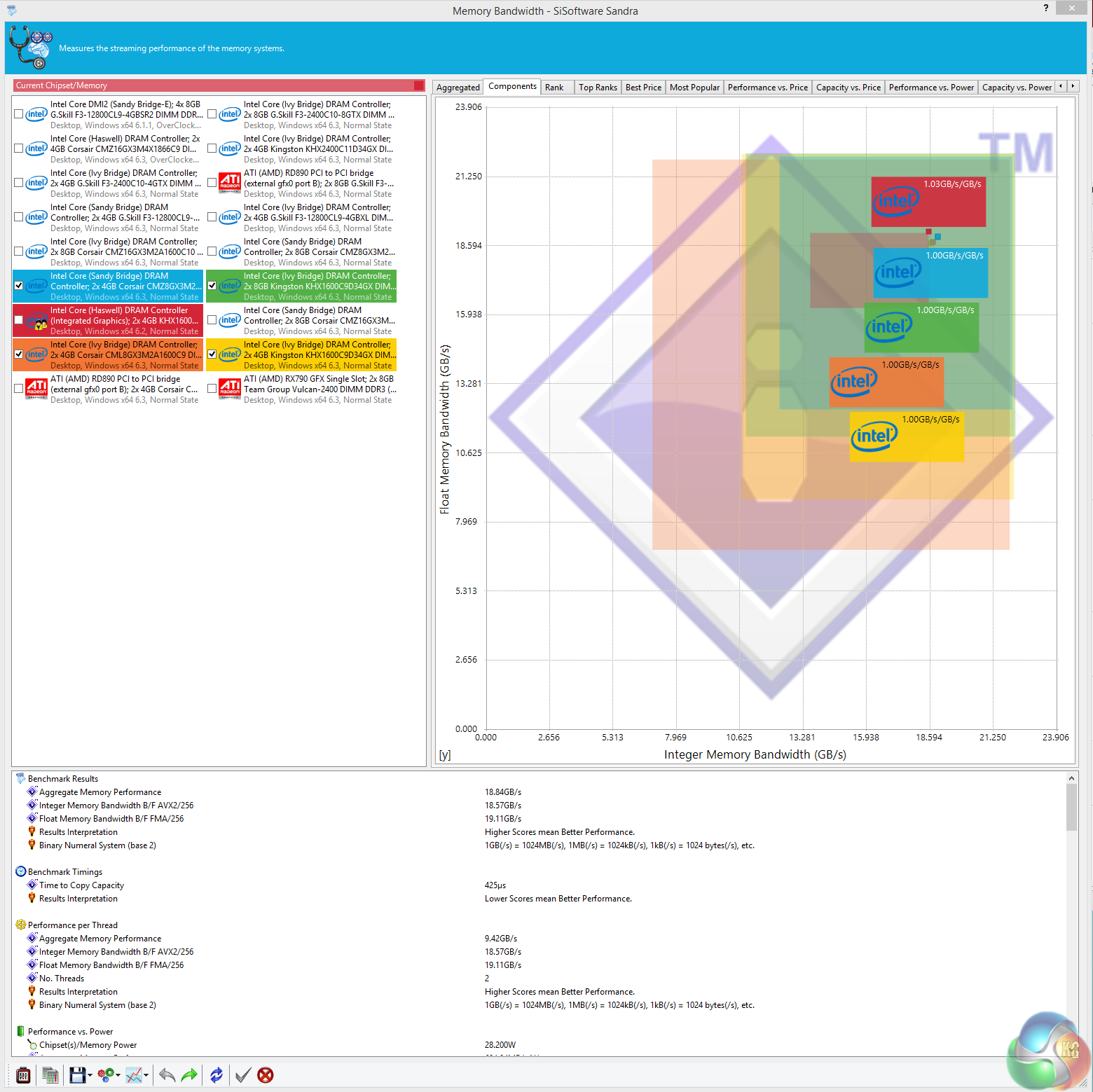The width and height of the screenshot is (1093, 1092).
Task: Open the benchmark Options toolbar icon
Action: pyautogui.click(x=23, y=1074)
